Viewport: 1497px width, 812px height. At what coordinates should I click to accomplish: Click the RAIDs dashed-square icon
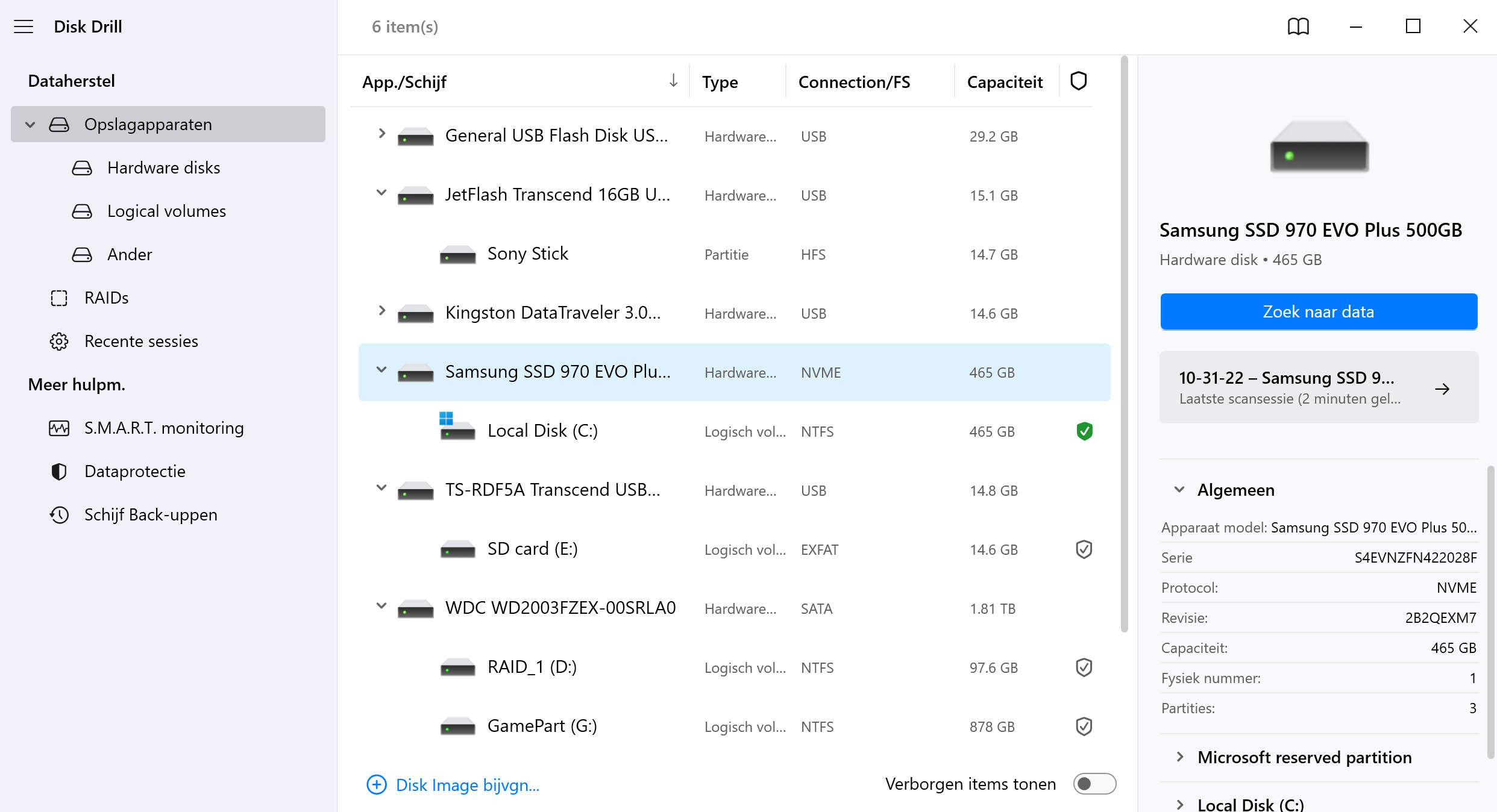pos(59,298)
